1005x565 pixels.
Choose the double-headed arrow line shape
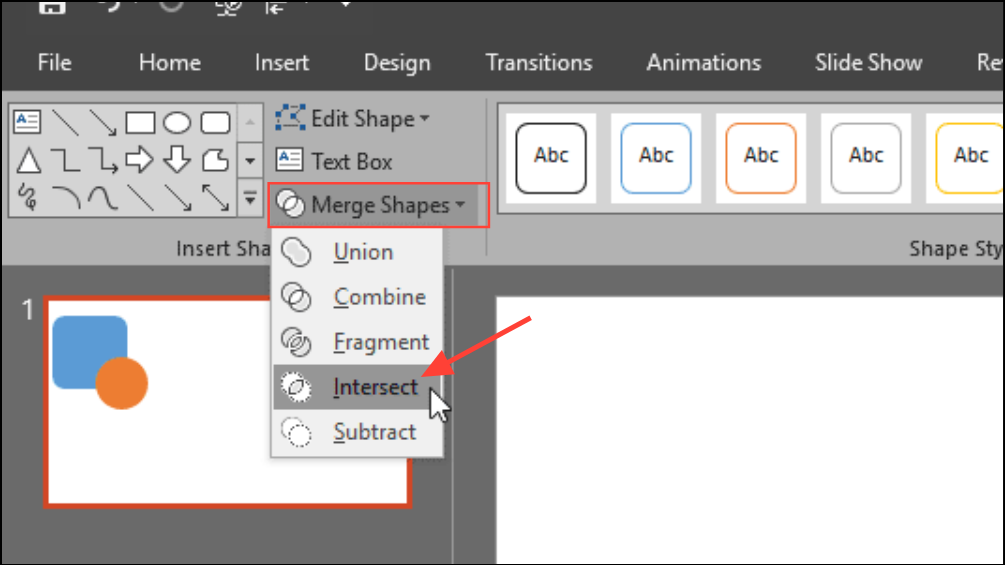(x=215, y=197)
